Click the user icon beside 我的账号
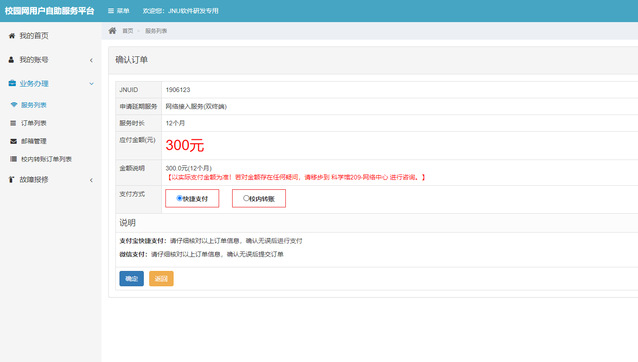The width and height of the screenshot is (638, 362). coord(11,60)
